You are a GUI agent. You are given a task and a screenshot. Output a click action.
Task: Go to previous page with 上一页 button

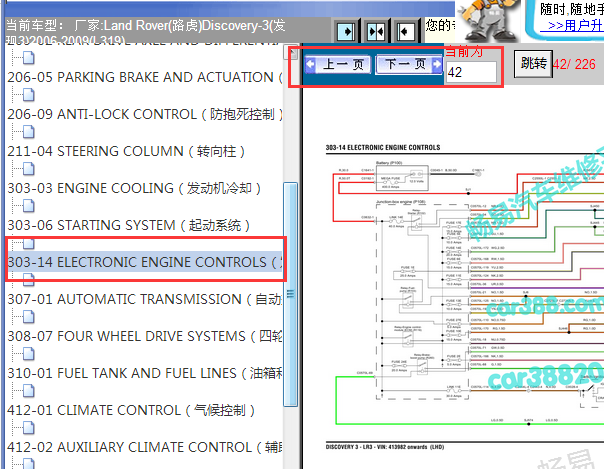[x=338, y=64]
